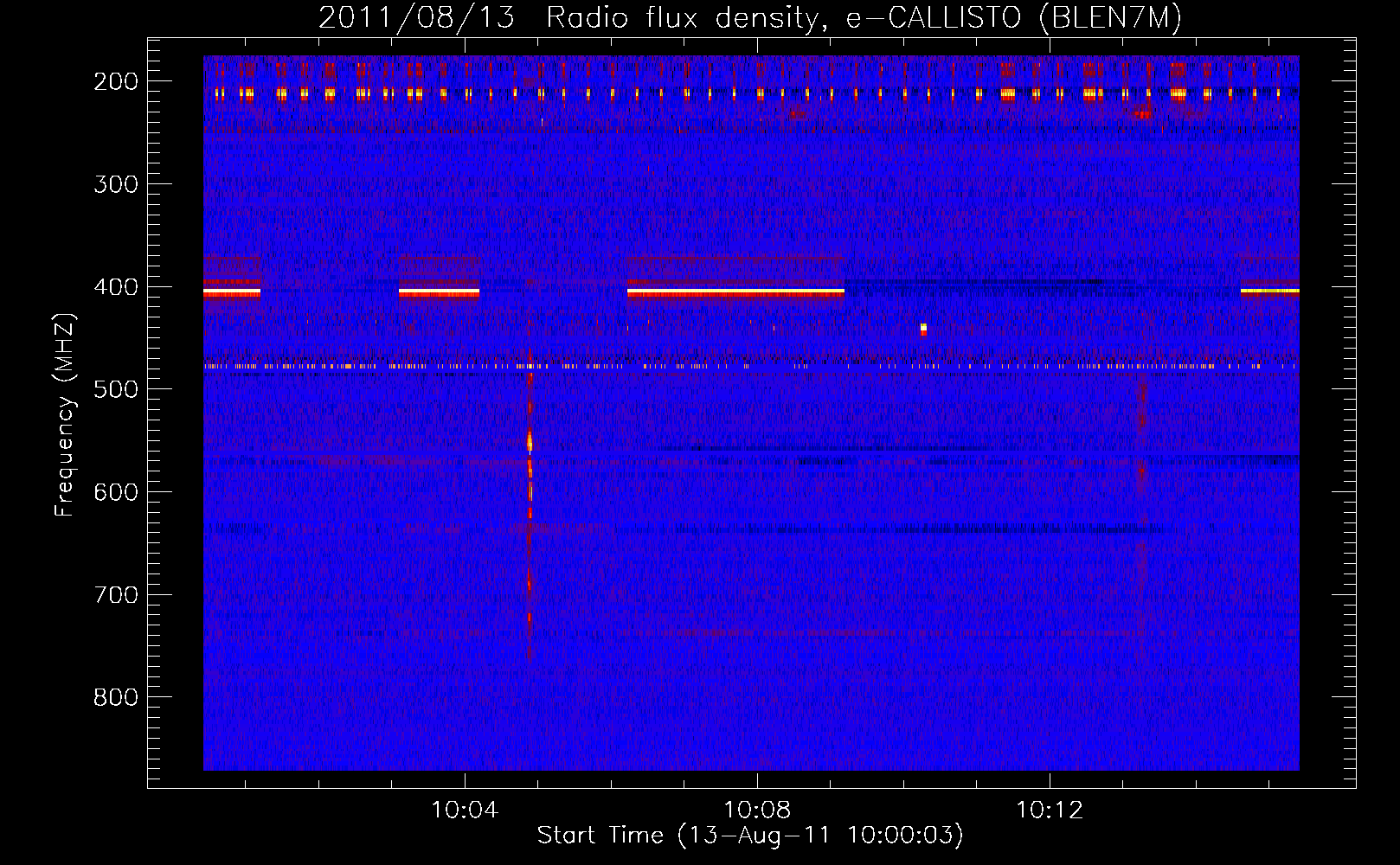The image size is (1400, 865).
Task: Click the "Frequency (MHZ)" y-axis label
Action: click(x=65, y=414)
